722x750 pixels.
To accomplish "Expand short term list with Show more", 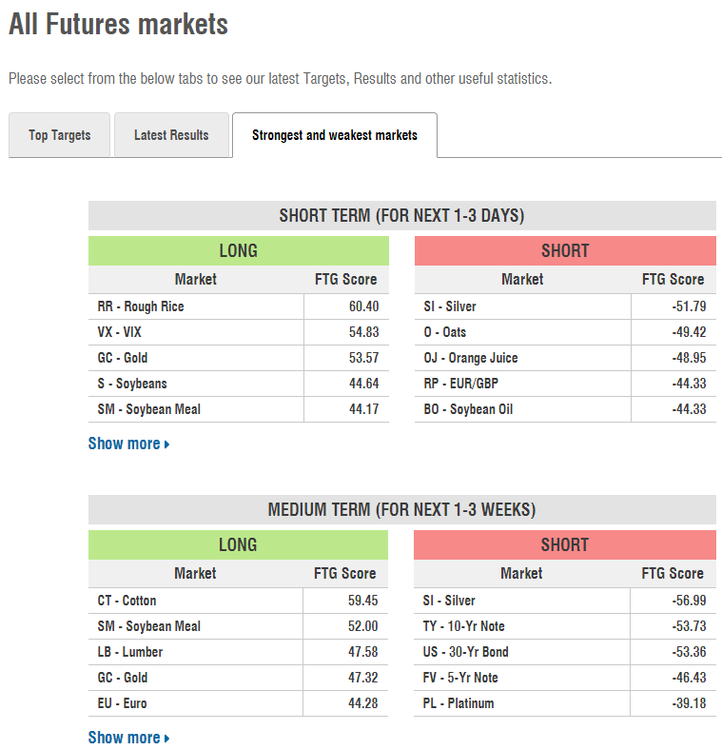I will pos(129,443).
